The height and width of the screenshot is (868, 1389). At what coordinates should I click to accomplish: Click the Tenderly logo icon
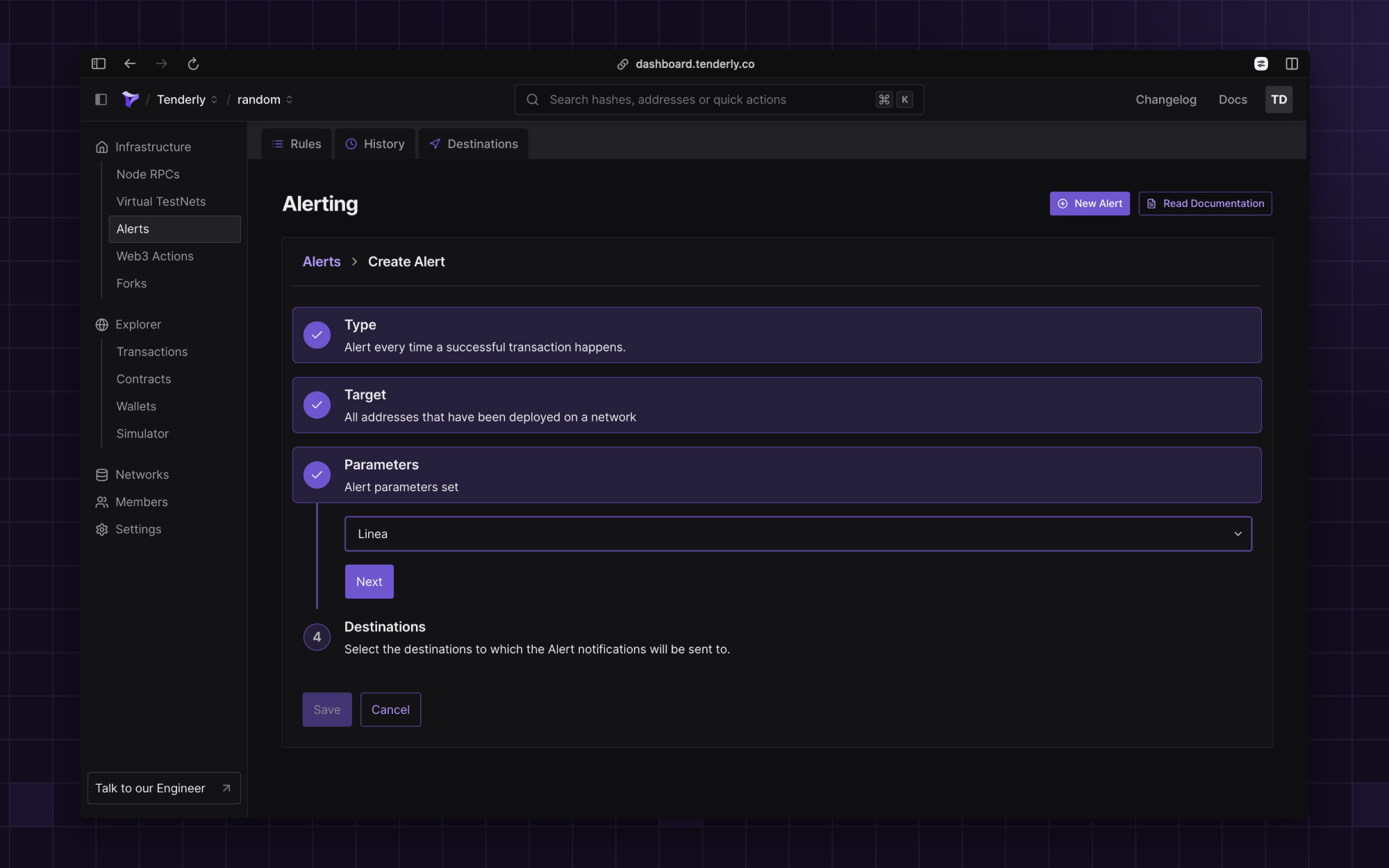tap(131, 99)
